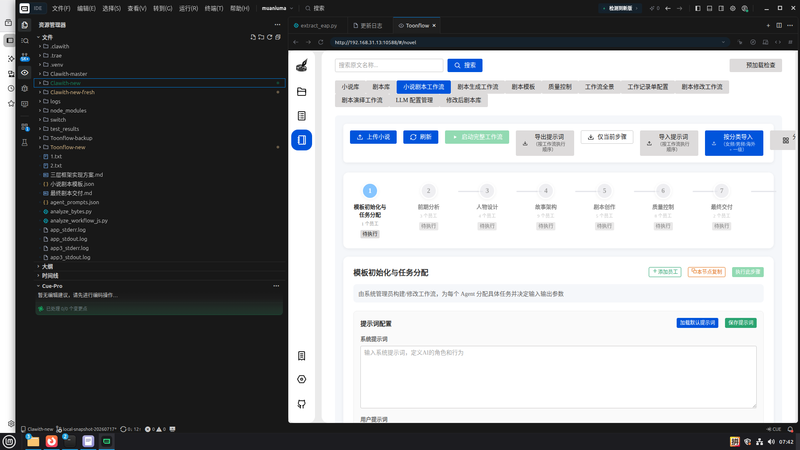Click the green 保存提示词 button
This screenshot has height=450, width=800.
pyautogui.click(x=740, y=323)
